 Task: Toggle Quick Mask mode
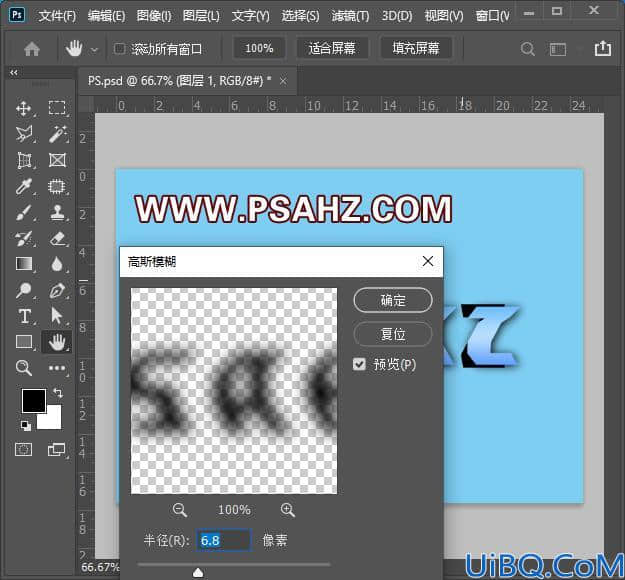24,450
